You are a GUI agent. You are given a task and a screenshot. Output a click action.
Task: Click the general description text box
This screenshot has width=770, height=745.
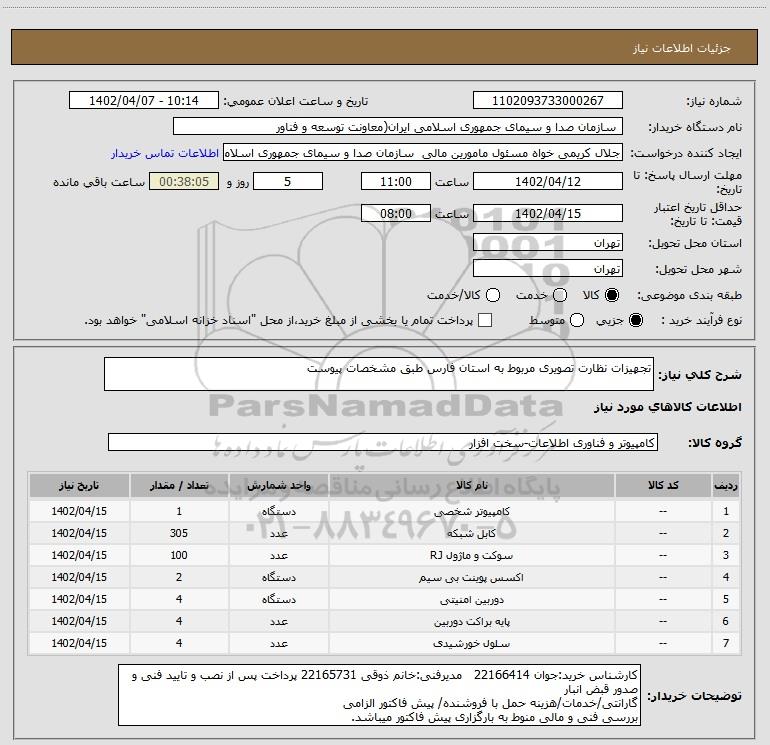tap(379, 374)
